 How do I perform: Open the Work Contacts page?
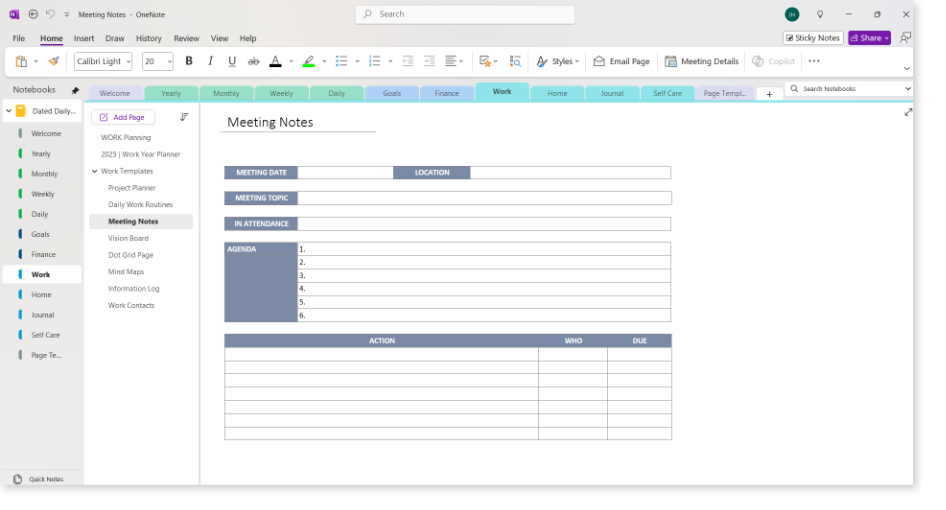pos(131,305)
